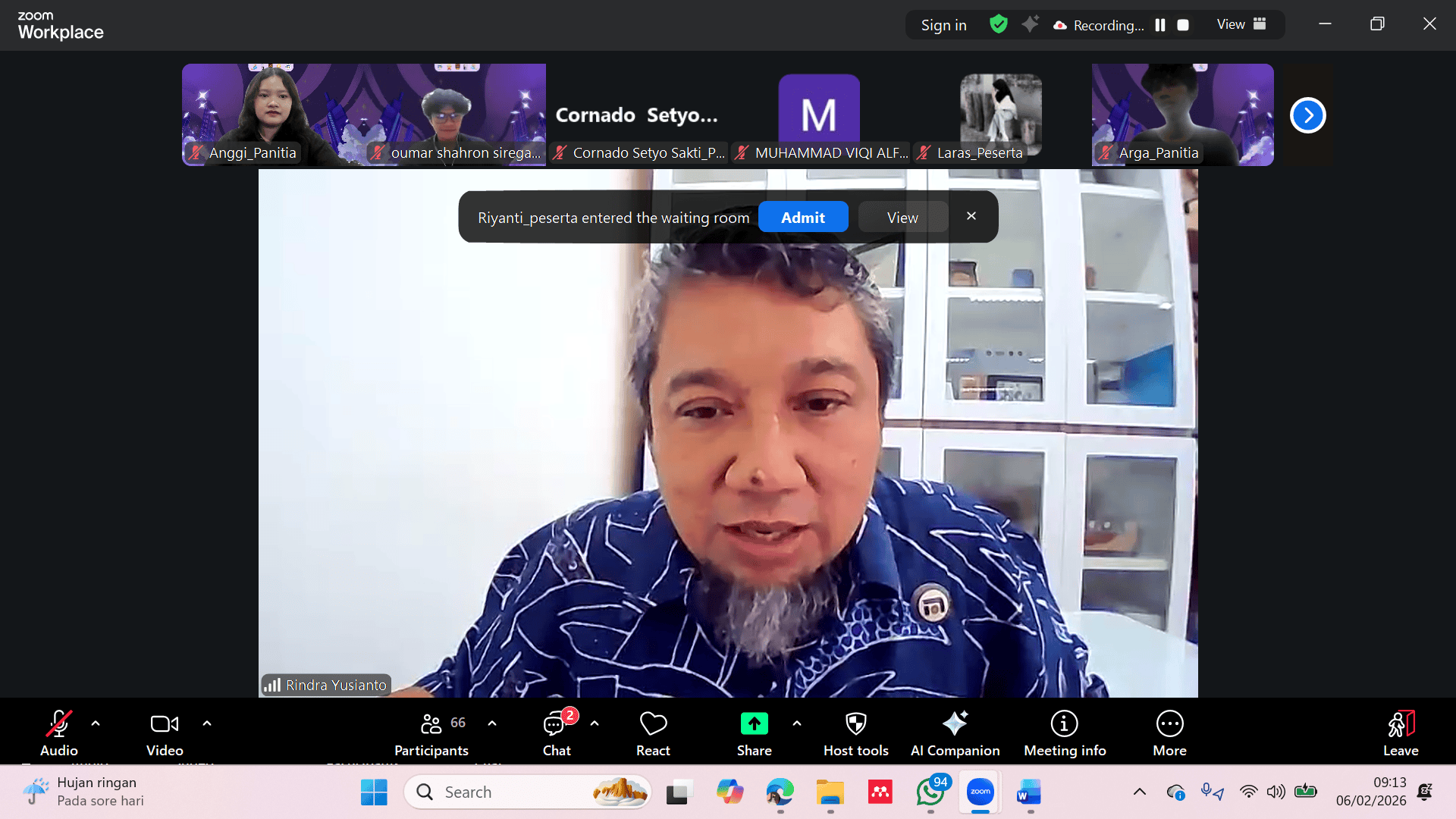1456x819 pixels.
Task: Open WhatsApp from the taskbar
Action: [x=930, y=792]
